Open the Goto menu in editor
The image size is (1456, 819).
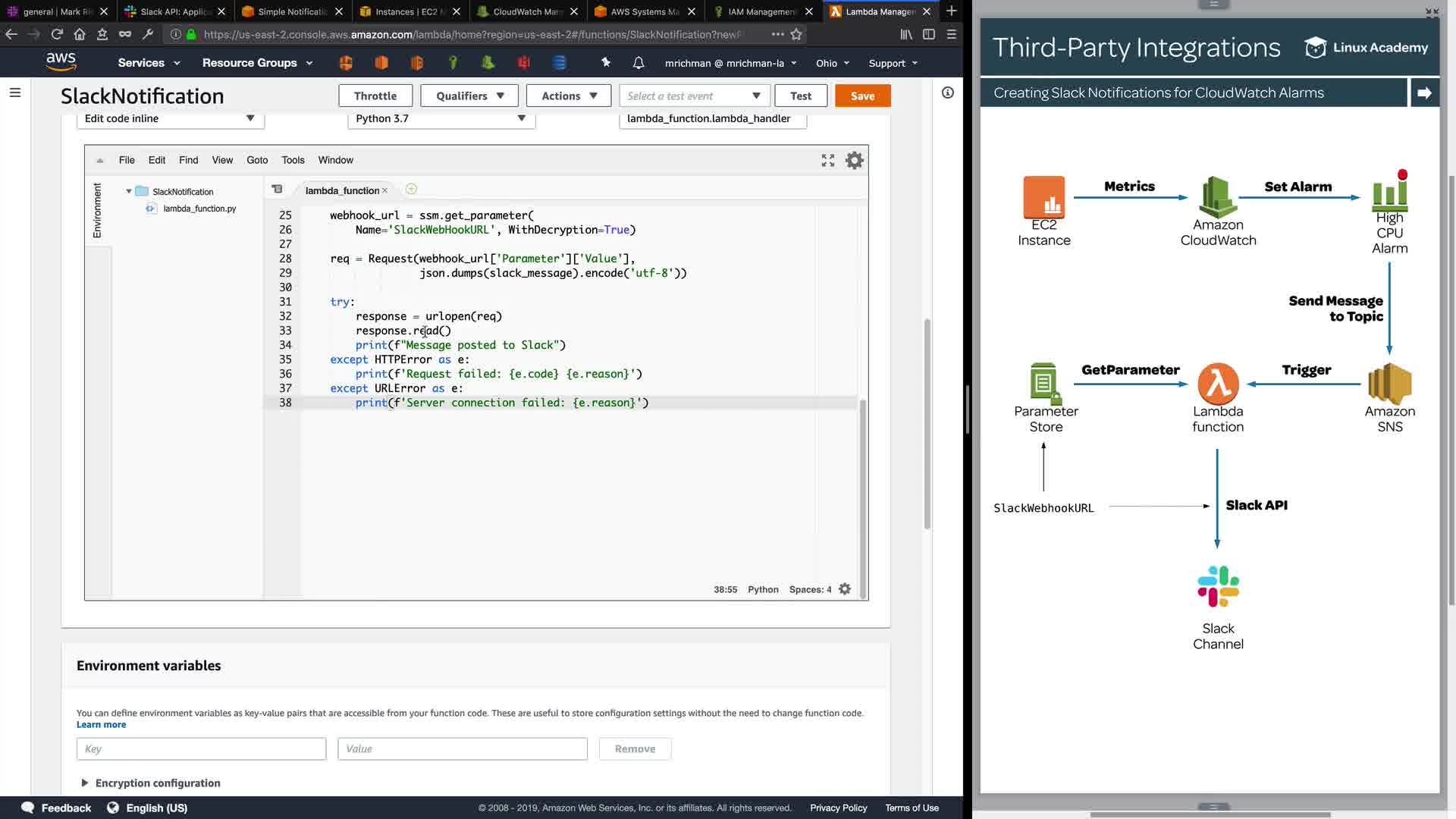tap(257, 160)
